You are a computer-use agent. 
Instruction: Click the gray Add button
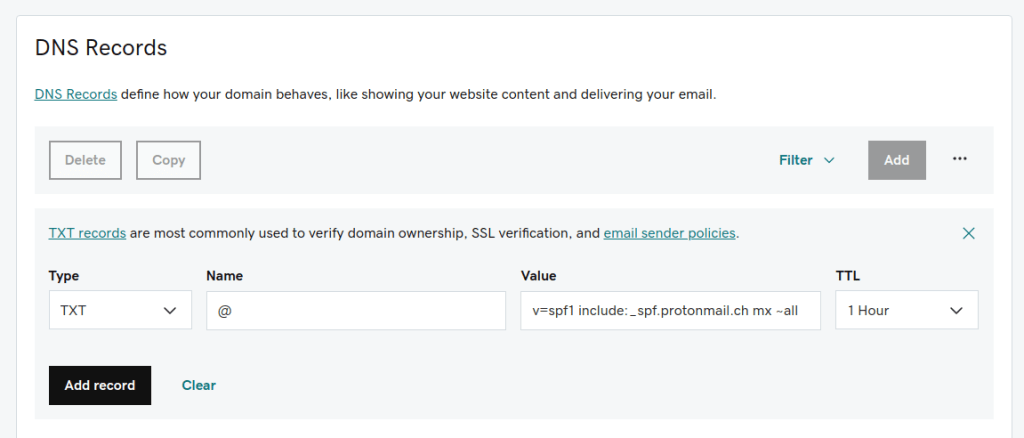pos(897,160)
